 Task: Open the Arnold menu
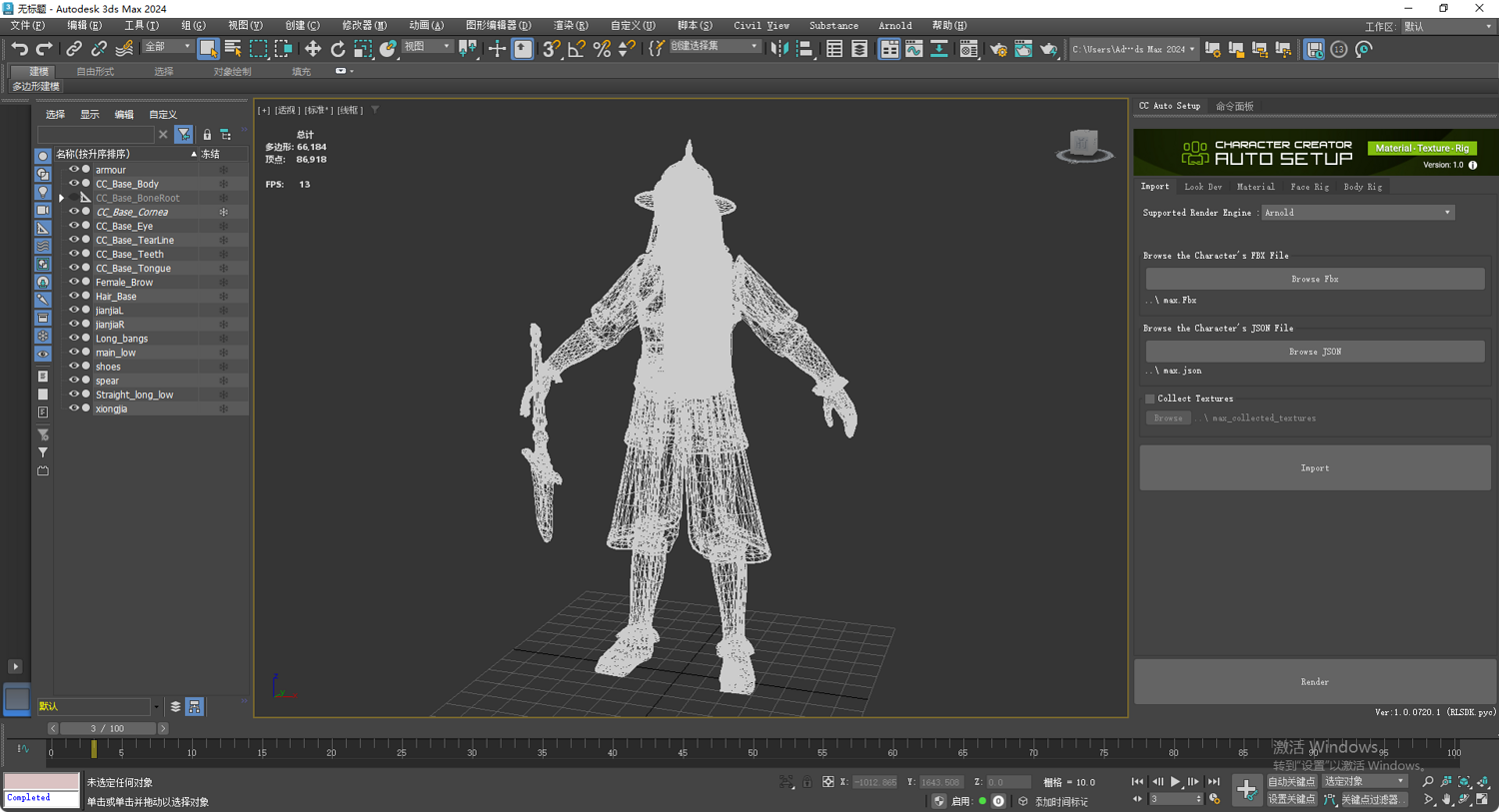(x=894, y=25)
